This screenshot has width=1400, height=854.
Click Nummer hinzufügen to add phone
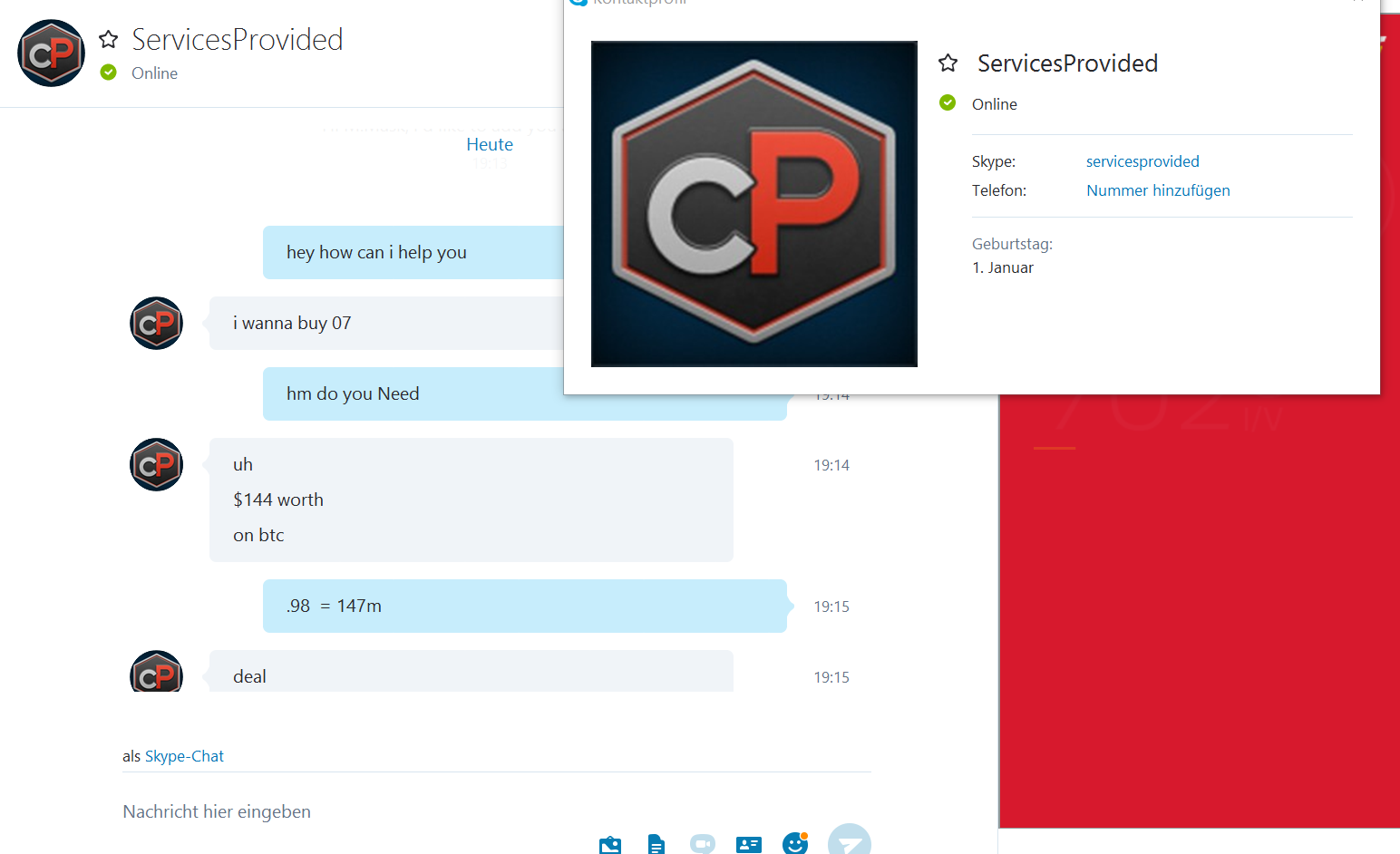pos(1158,190)
